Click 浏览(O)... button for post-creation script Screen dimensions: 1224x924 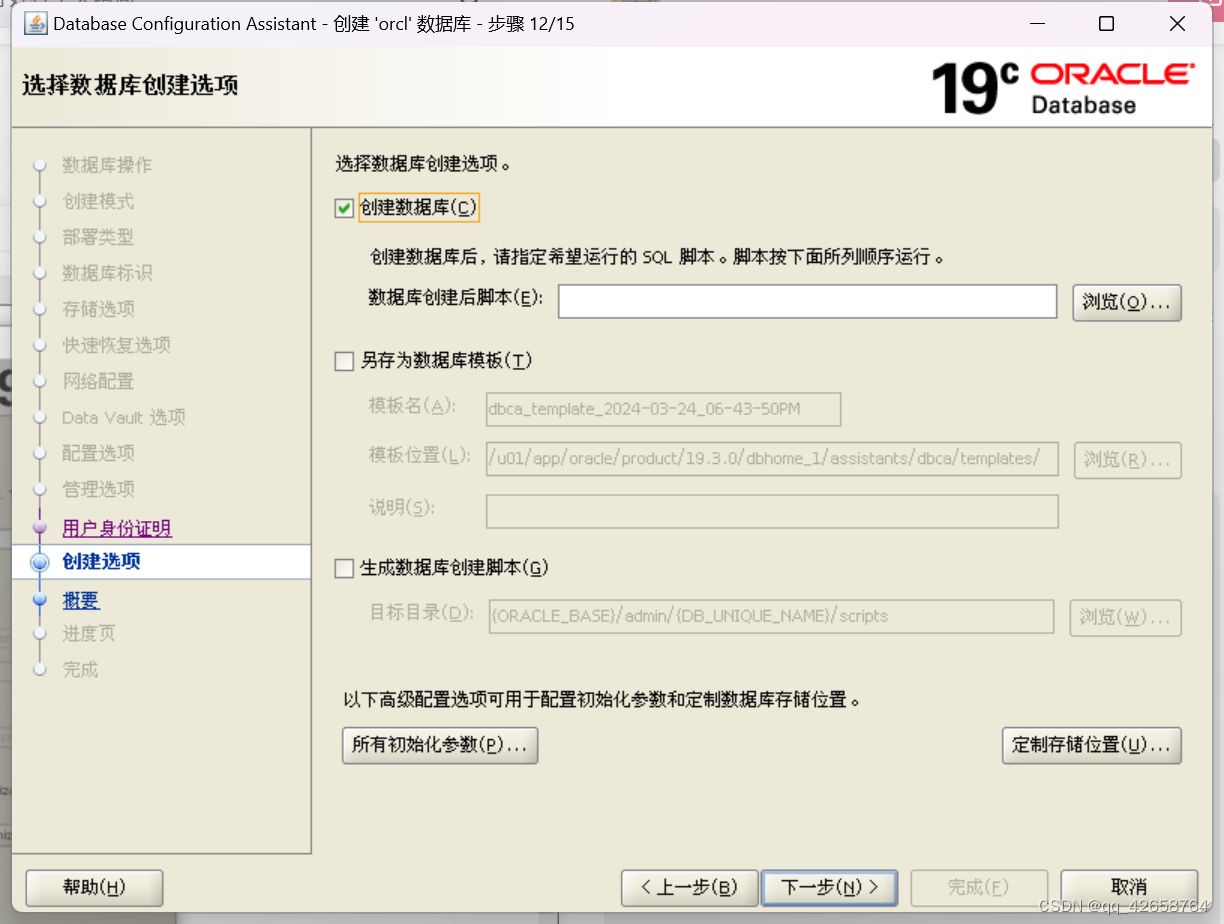pos(1127,302)
